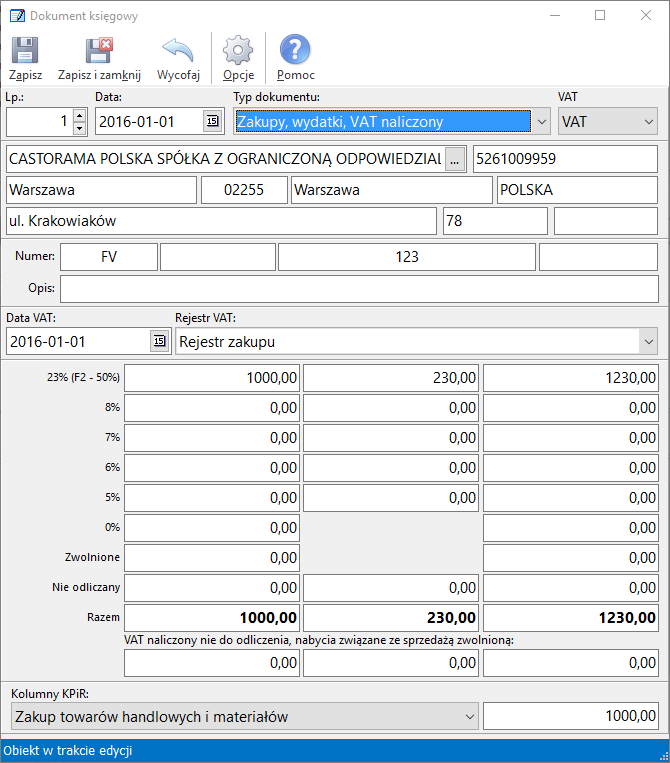Expand the Typ dokumentu dropdown
The height and width of the screenshot is (763, 670).
point(541,122)
